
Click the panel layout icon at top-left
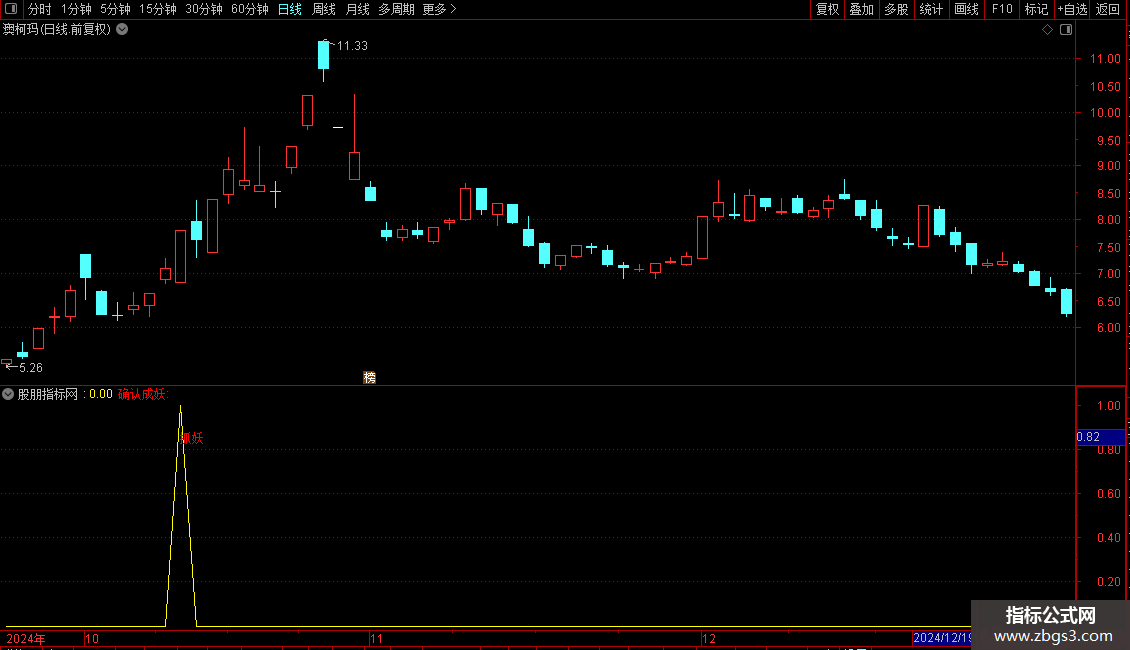click(11, 9)
